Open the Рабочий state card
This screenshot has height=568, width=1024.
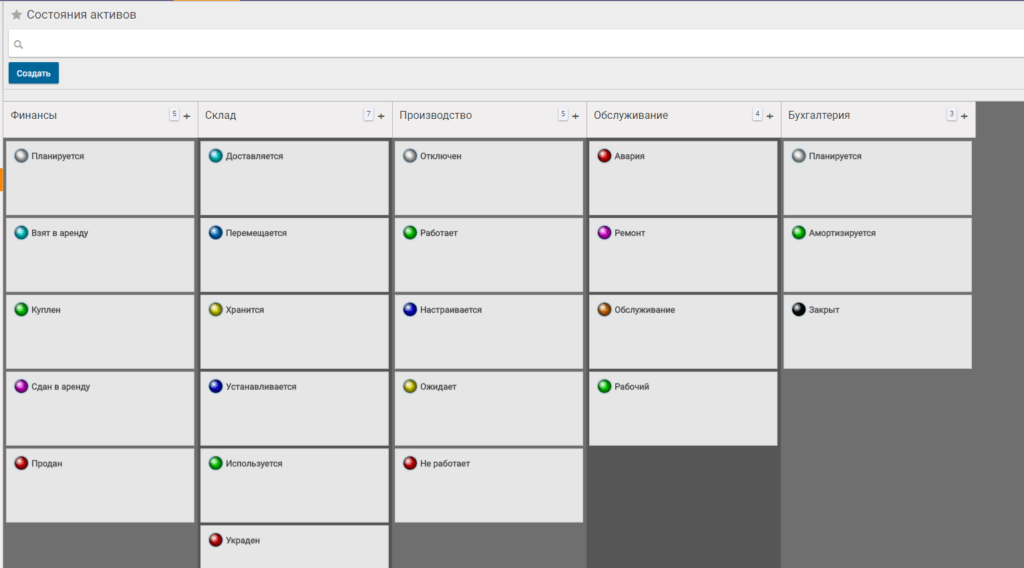click(x=683, y=409)
